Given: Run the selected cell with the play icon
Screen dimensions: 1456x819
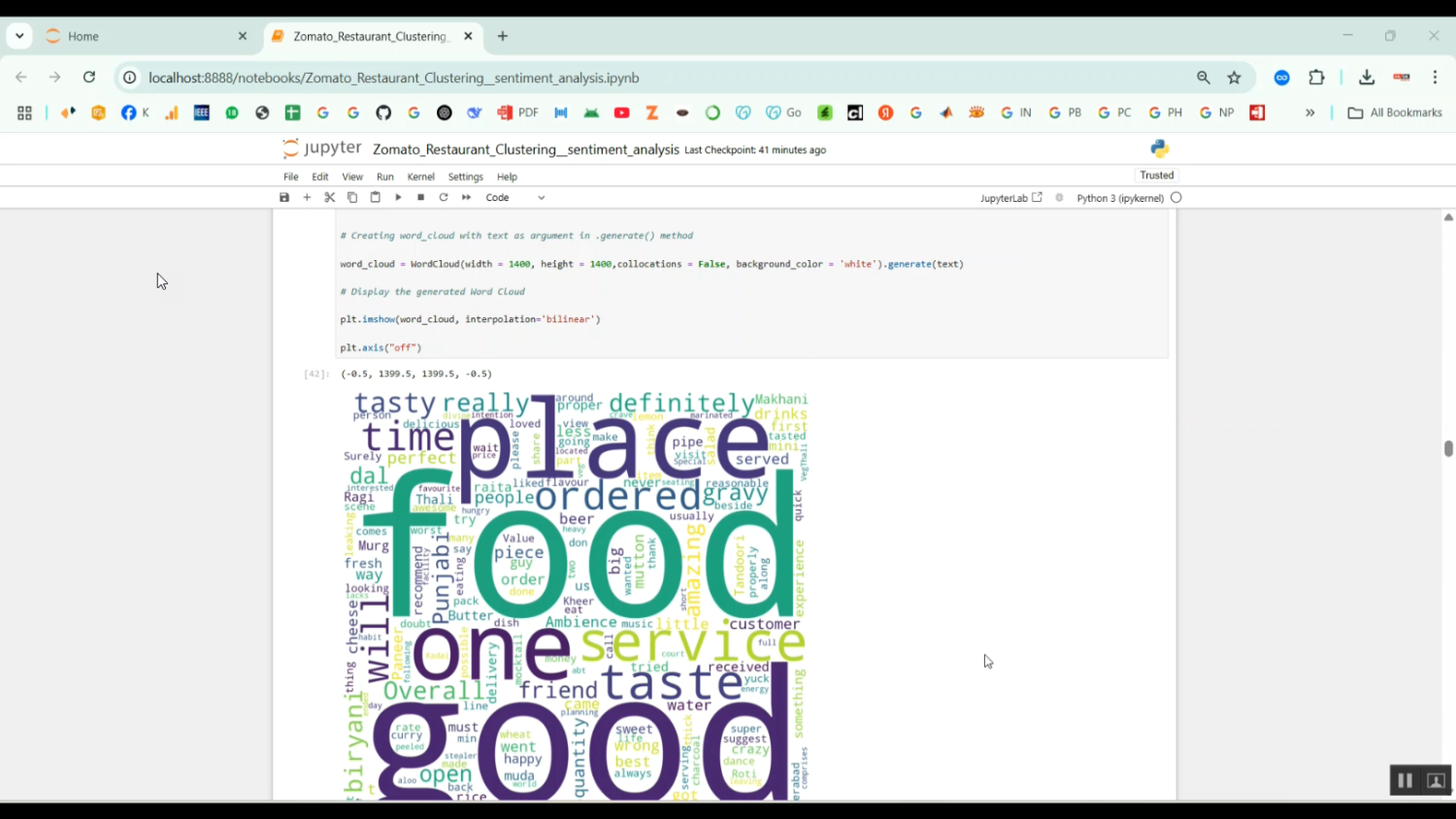Looking at the screenshot, I should (398, 197).
